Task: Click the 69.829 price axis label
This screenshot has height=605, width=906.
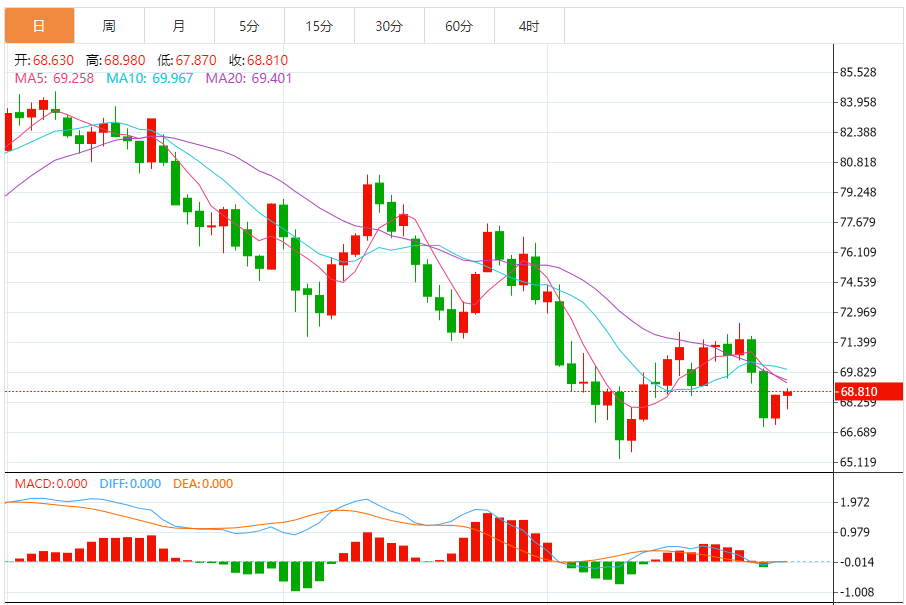Action: tap(858, 372)
